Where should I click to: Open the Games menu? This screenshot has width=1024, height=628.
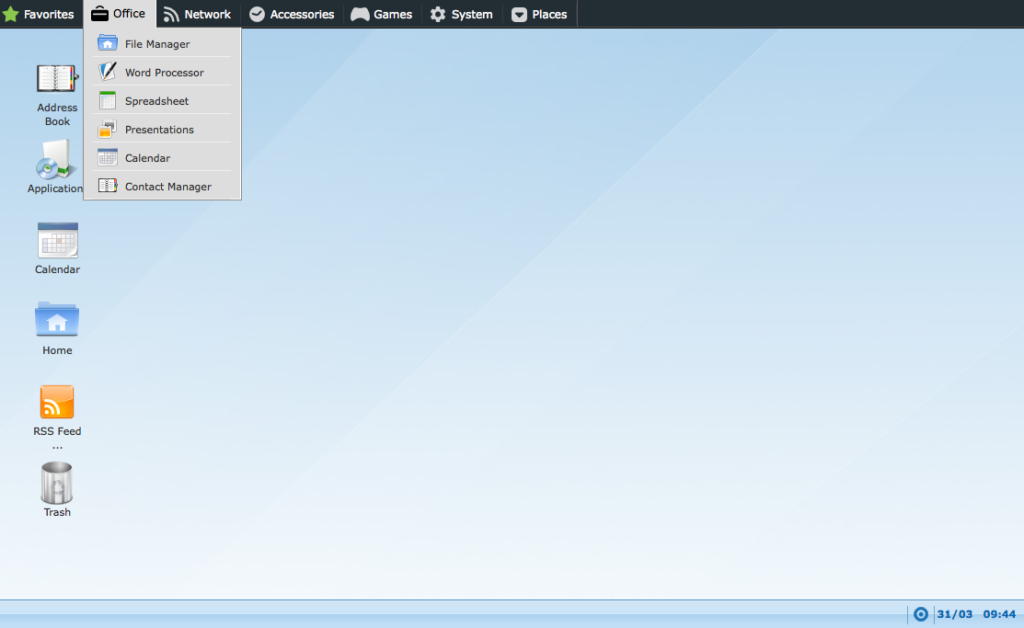pos(381,14)
